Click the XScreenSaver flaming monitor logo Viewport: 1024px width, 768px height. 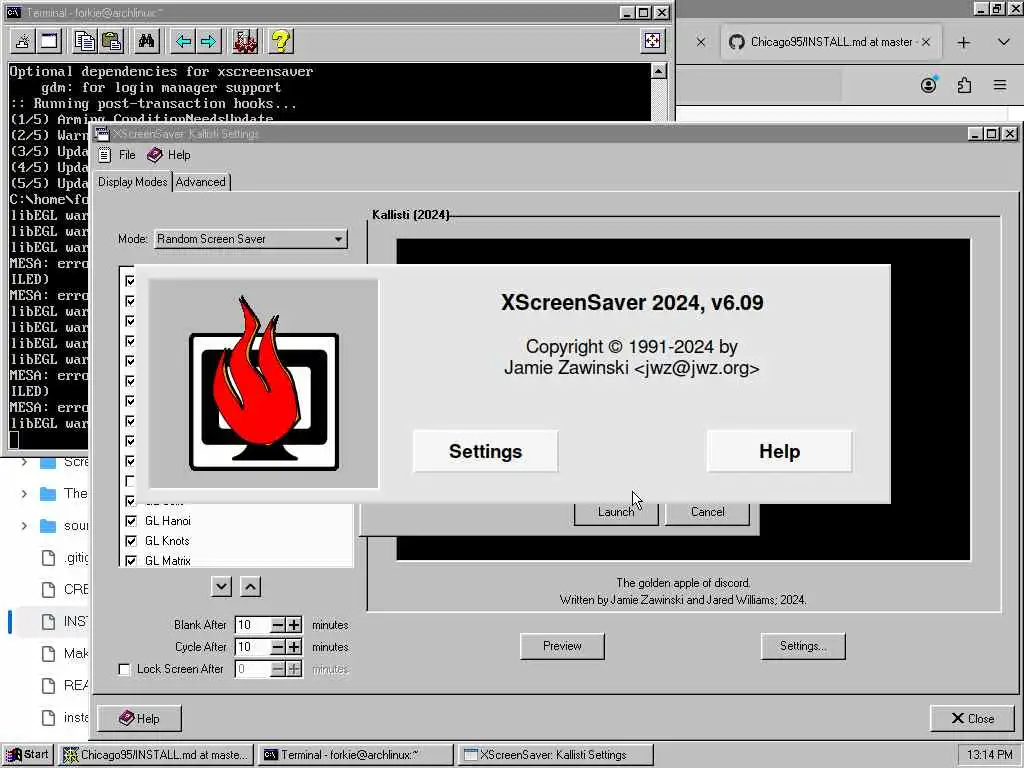pyautogui.click(x=264, y=383)
